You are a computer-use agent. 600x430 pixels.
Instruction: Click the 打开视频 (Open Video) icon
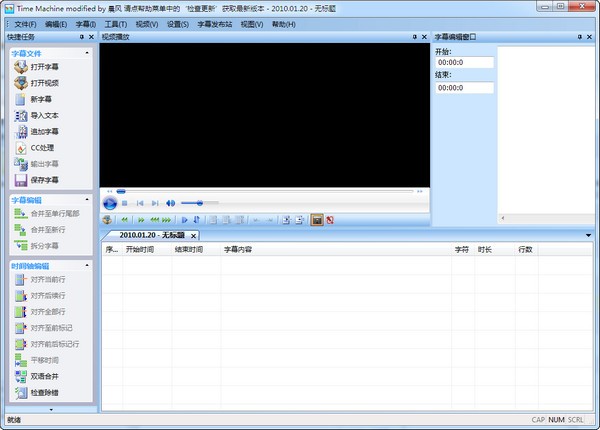(22, 82)
